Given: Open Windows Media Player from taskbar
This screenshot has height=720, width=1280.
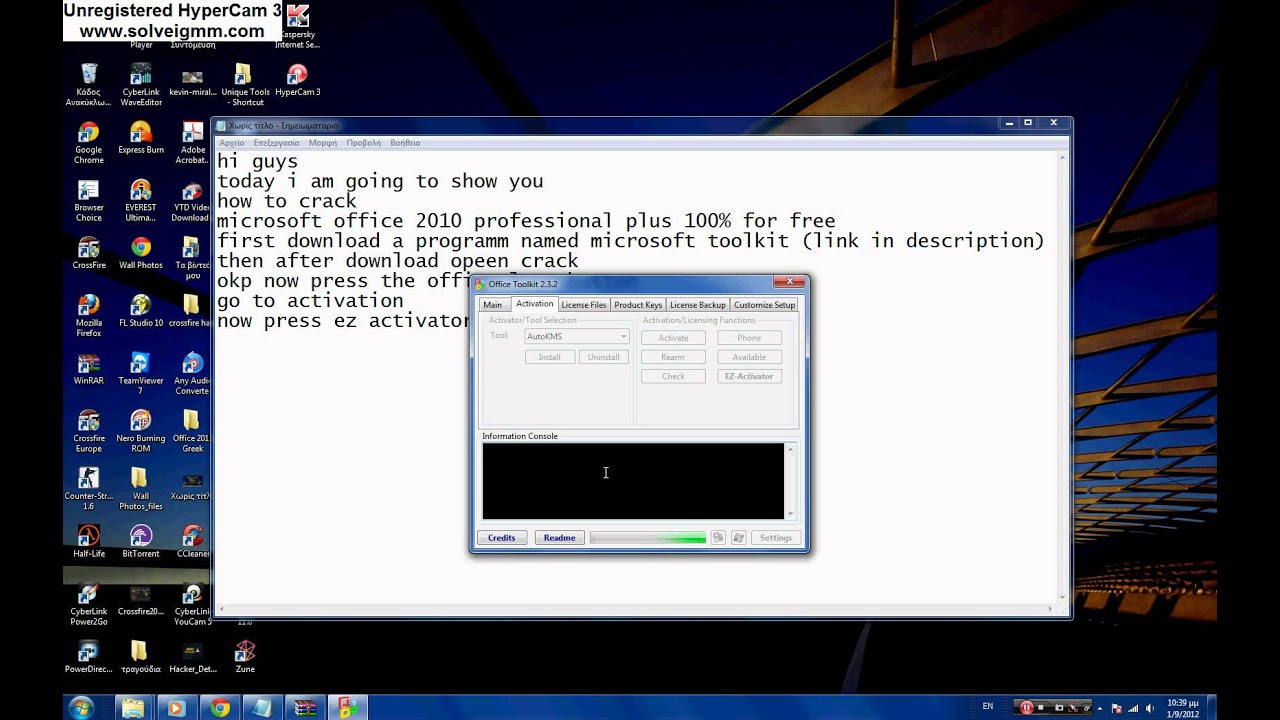Looking at the screenshot, I should [176, 708].
